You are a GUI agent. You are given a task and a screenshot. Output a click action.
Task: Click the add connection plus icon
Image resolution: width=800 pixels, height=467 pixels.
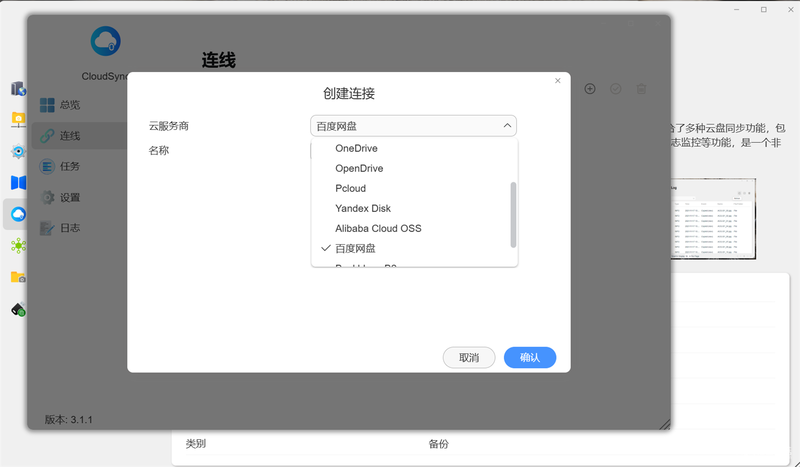click(590, 89)
